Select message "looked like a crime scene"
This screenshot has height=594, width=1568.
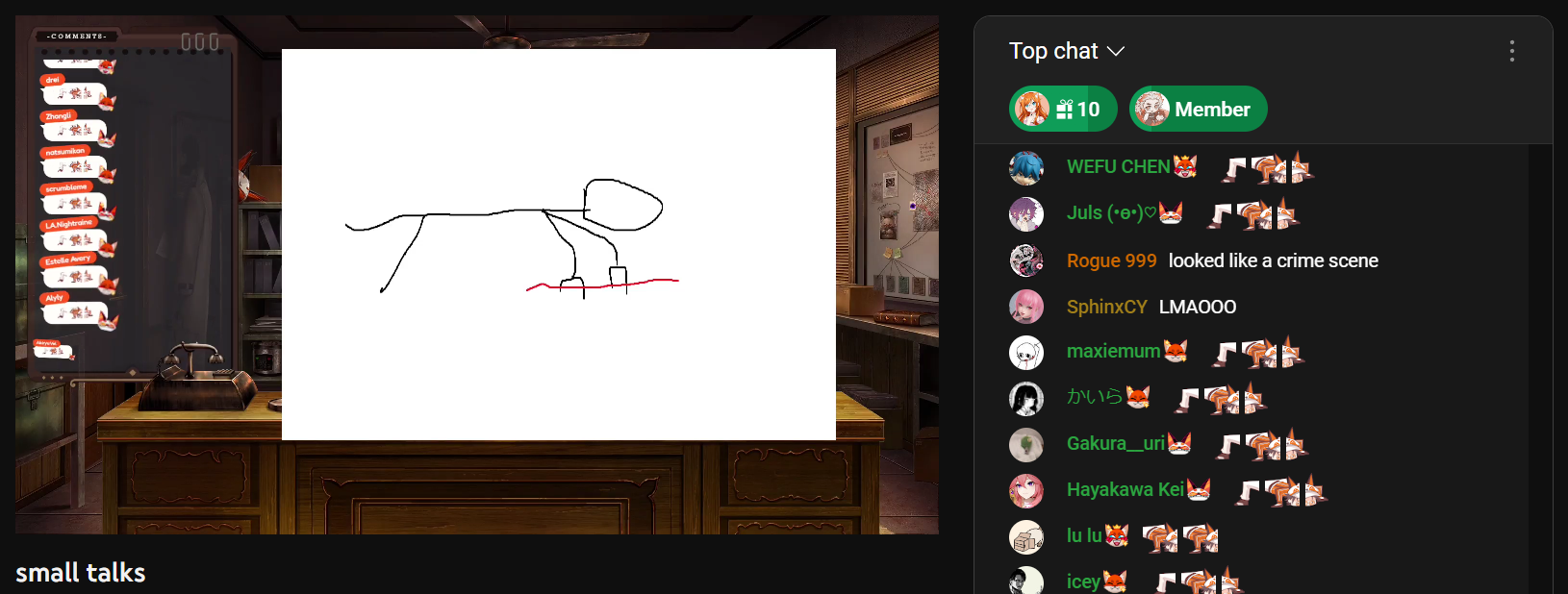1273,260
